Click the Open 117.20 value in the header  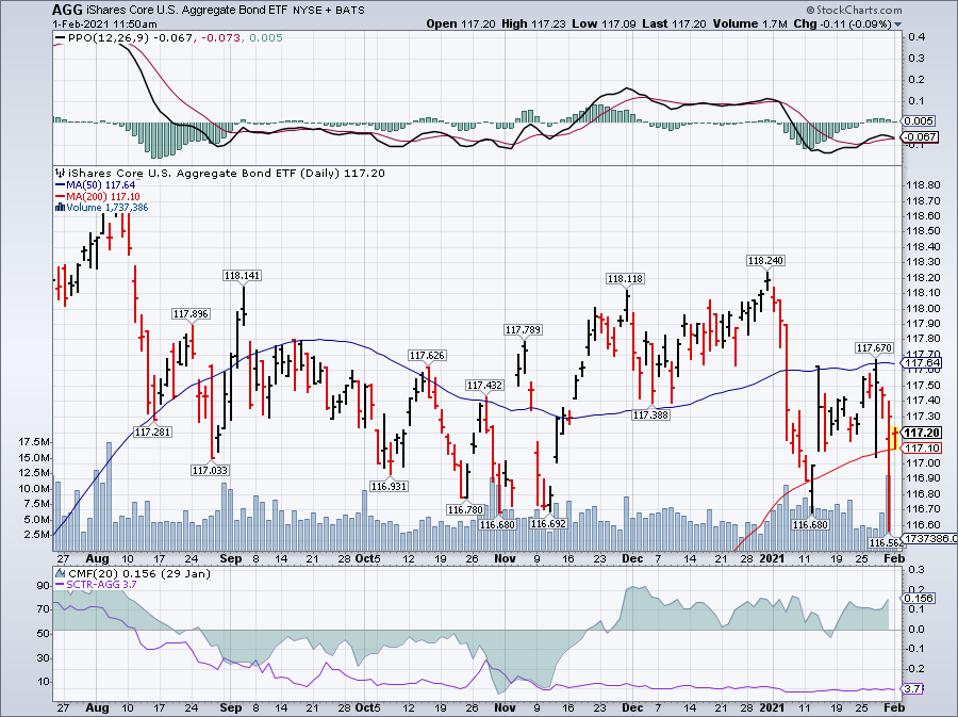point(461,24)
